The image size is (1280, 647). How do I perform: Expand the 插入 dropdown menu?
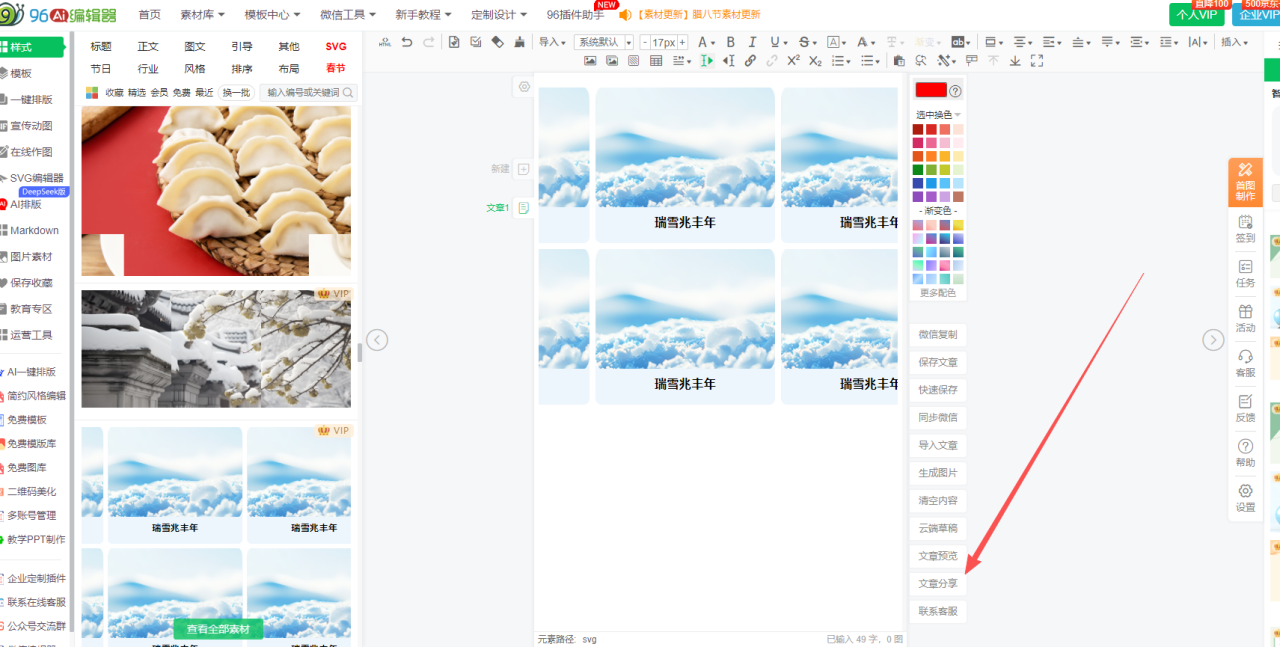(x=1235, y=42)
